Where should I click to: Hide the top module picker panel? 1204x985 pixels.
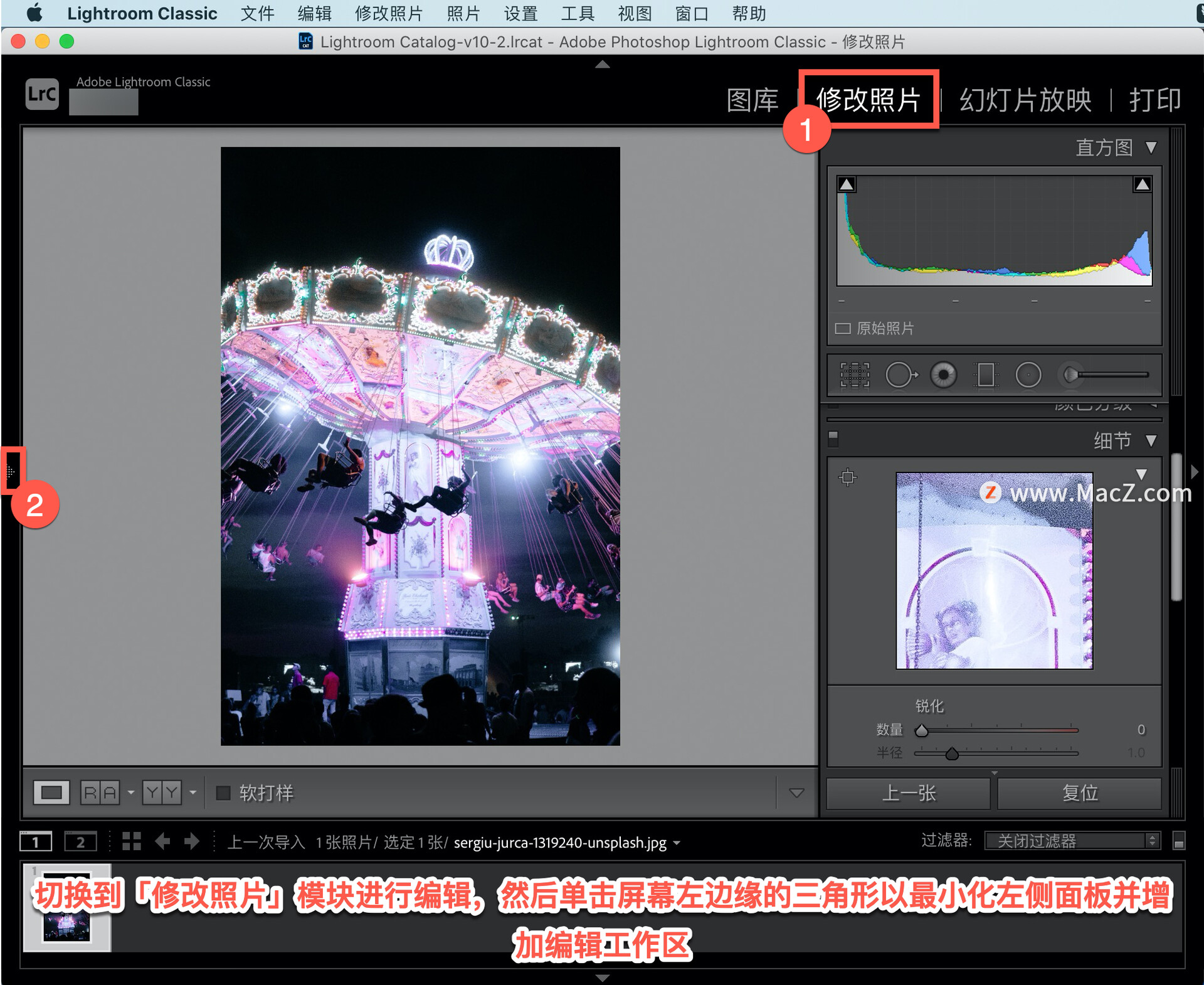602,64
